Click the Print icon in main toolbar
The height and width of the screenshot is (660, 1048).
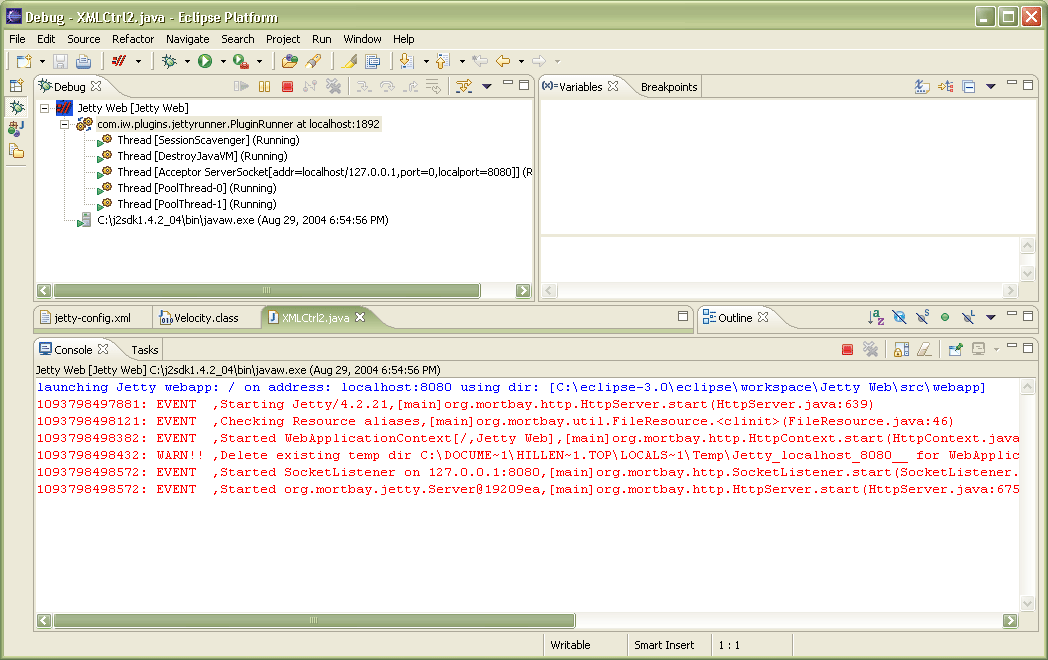[83, 62]
